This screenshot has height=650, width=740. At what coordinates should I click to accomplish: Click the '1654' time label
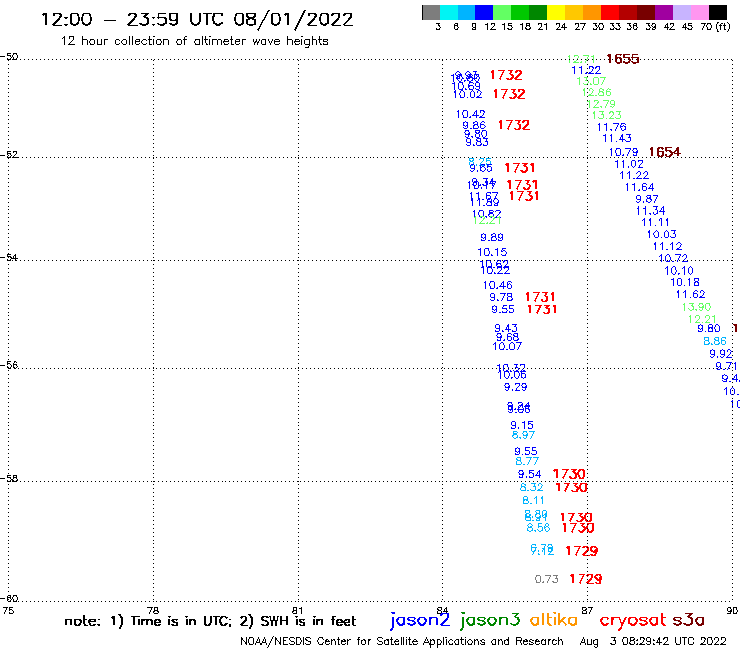pos(664,152)
